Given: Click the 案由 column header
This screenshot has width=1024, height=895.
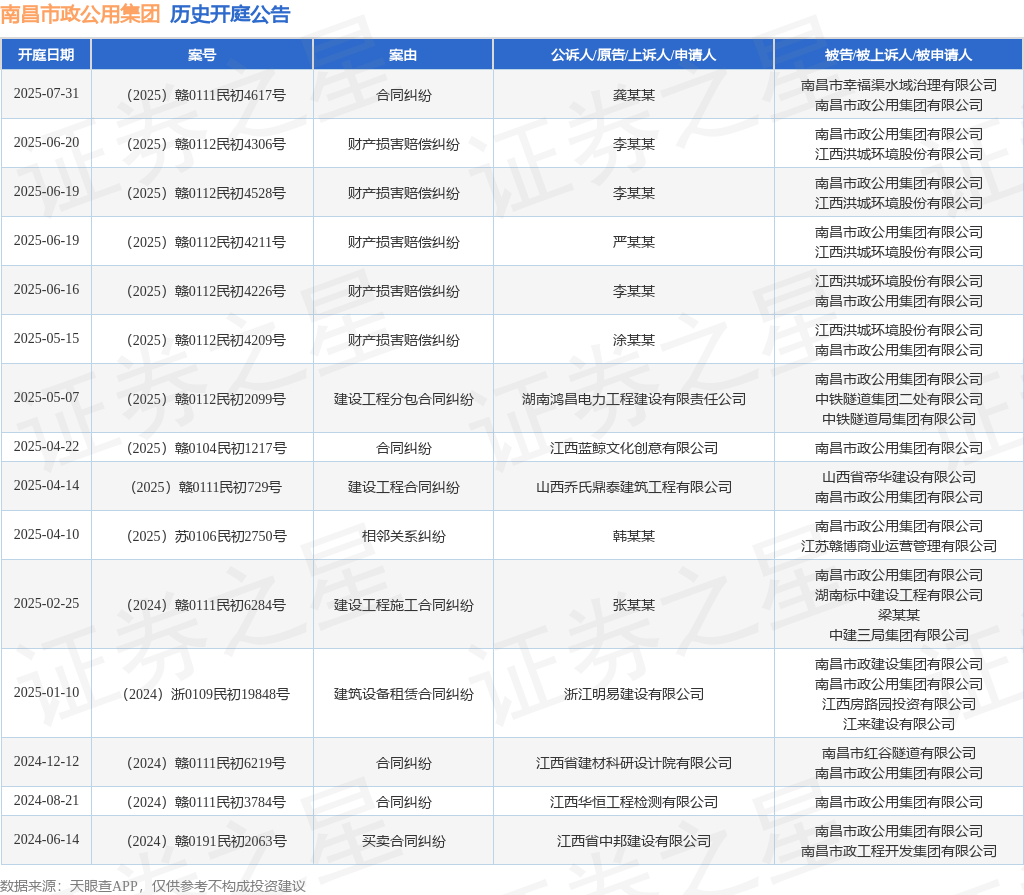Looking at the screenshot, I should click(403, 55).
